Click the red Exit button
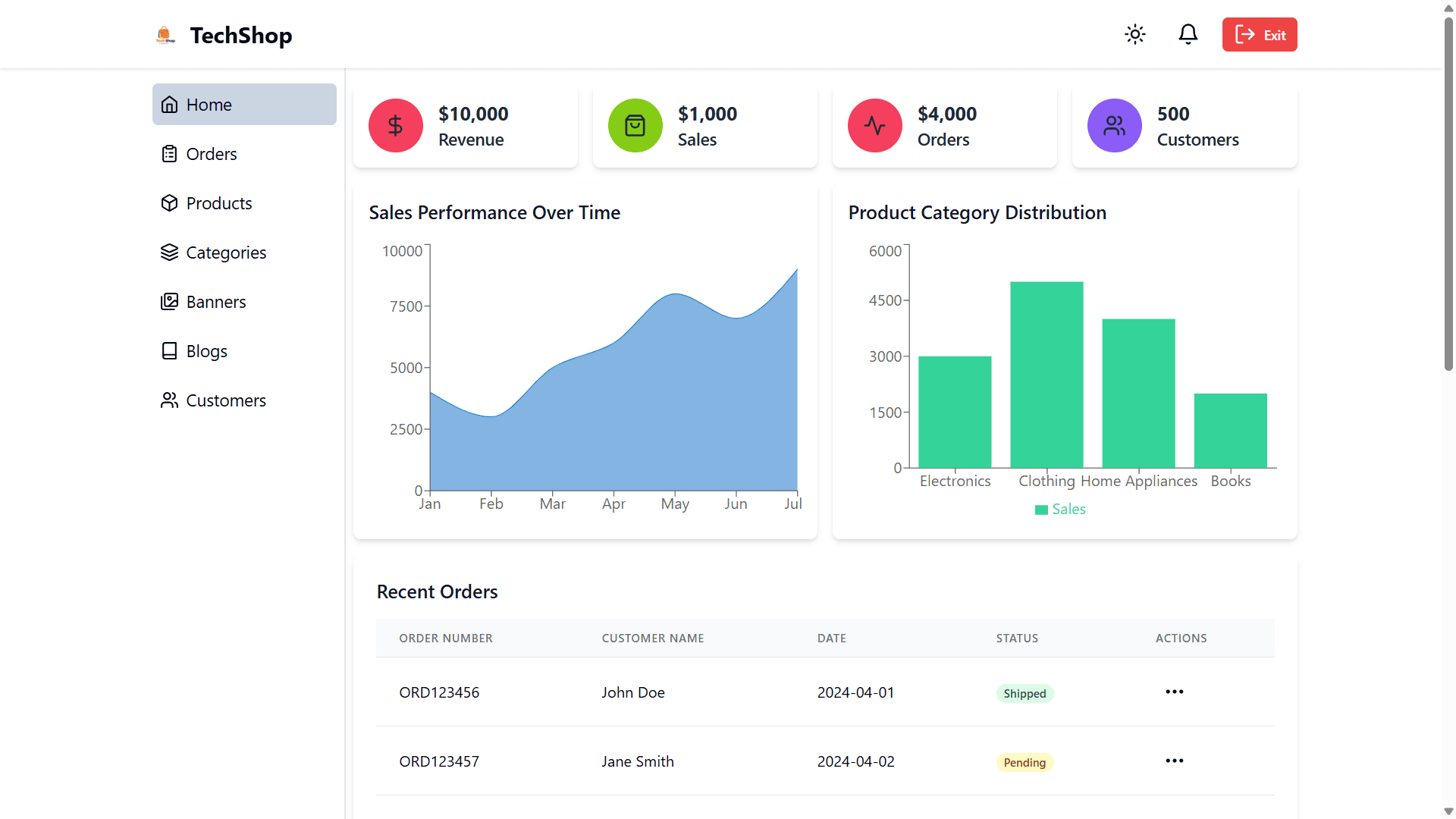This screenshot has height=819, width=1456. (x=1259, y=35)
